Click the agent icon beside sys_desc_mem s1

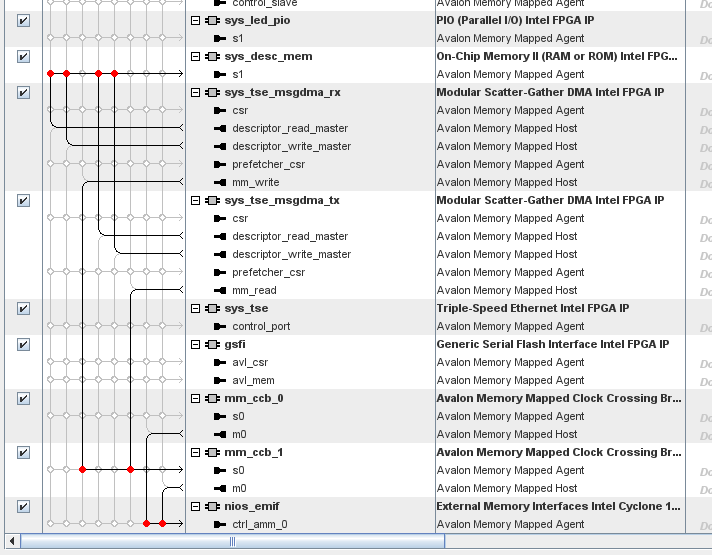[220, 74]
